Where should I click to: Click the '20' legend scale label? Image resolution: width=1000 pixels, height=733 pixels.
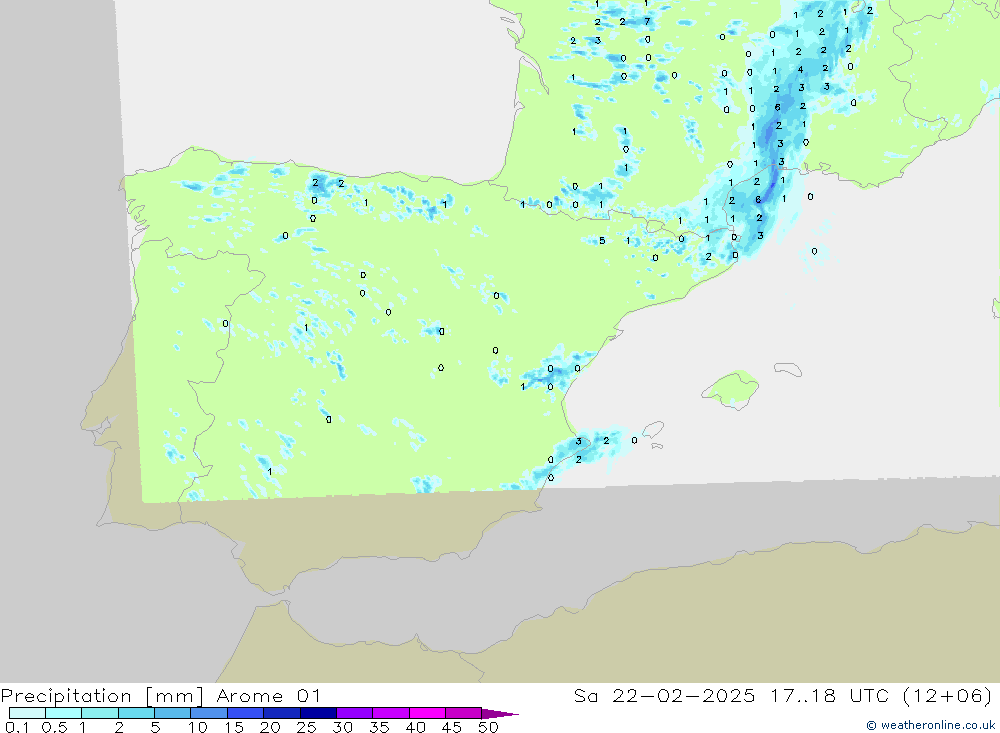270,727
